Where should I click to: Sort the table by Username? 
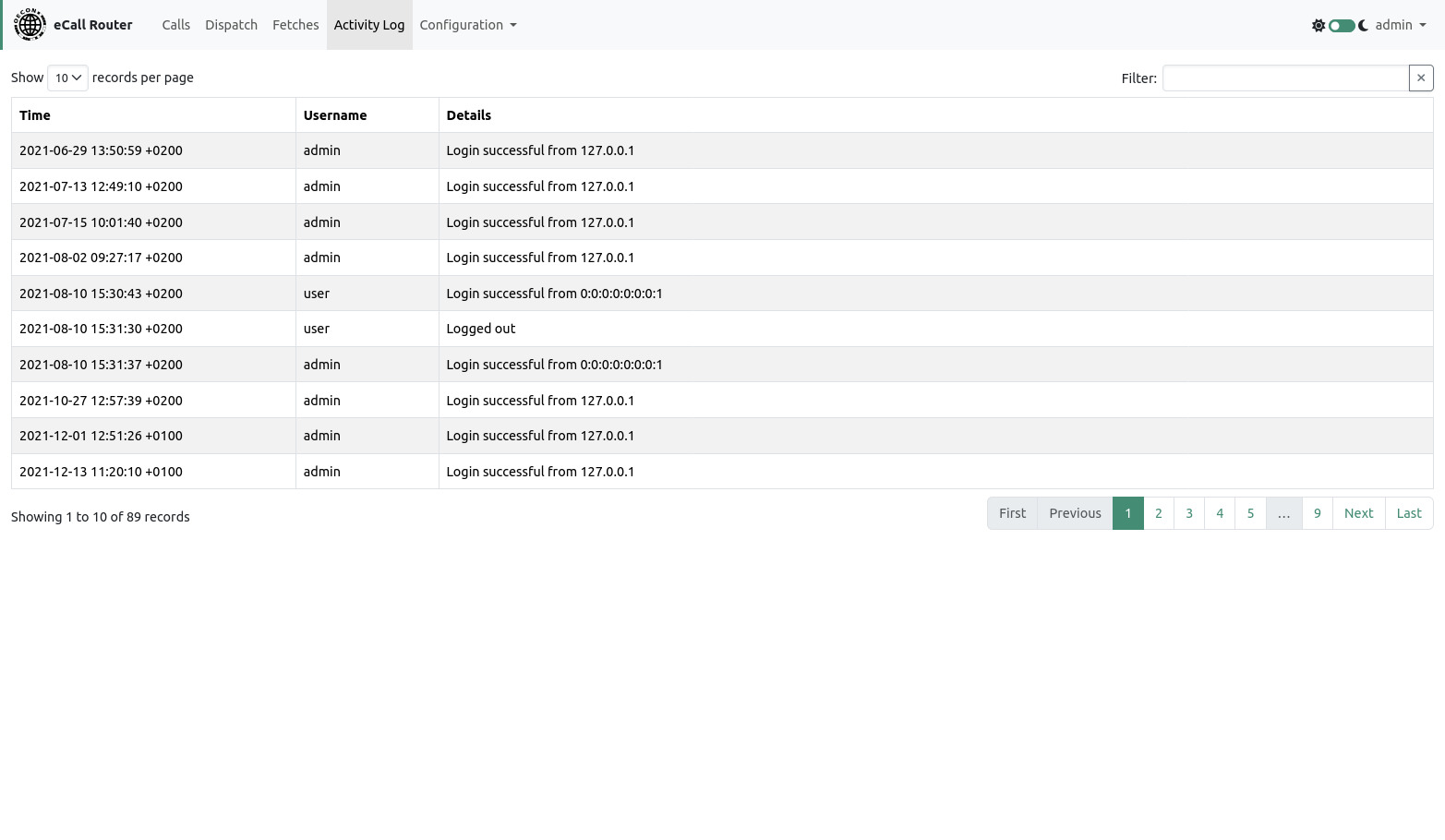335,114
